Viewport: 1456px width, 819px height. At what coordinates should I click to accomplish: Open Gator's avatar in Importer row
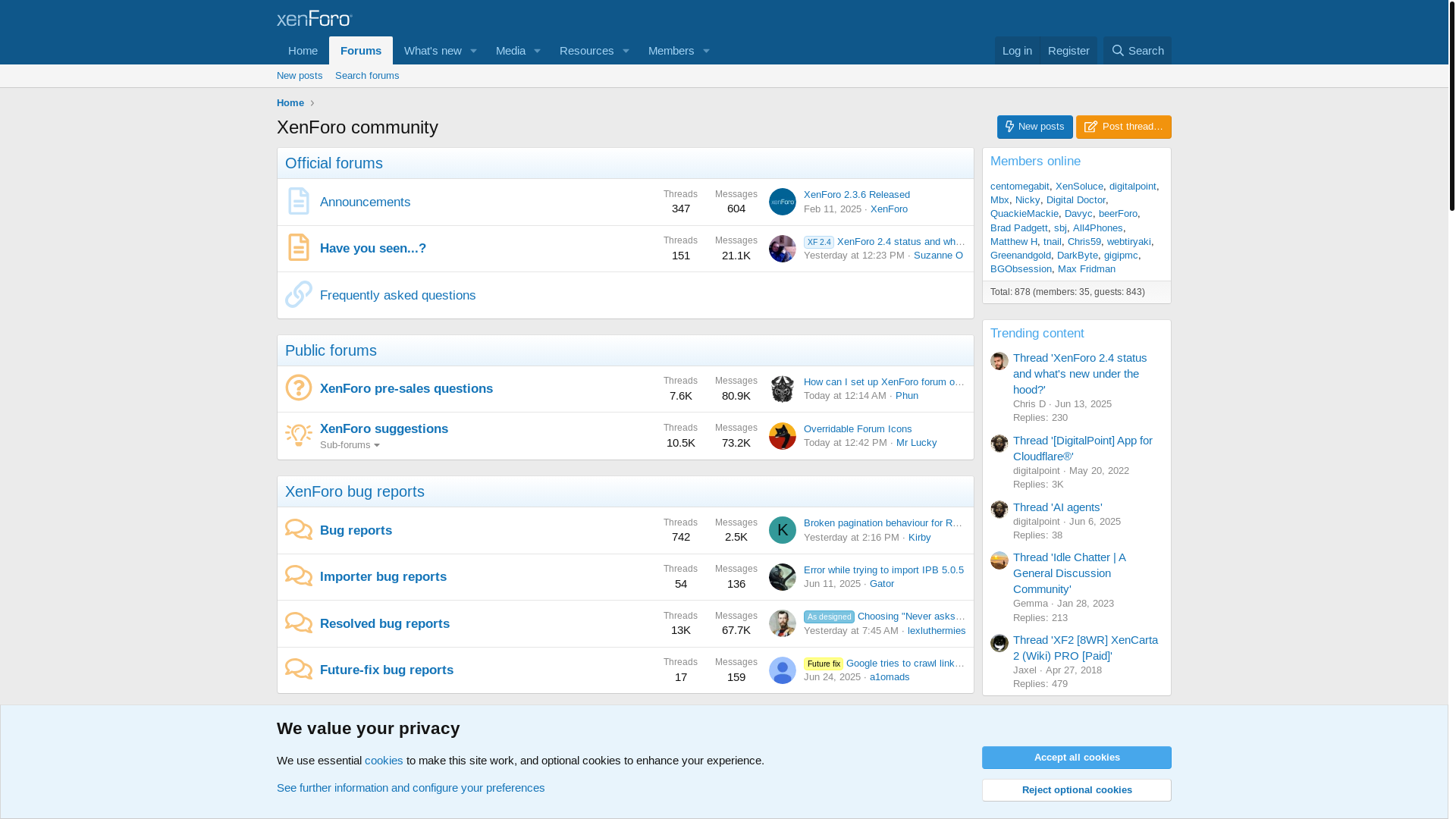coord(783,577)
